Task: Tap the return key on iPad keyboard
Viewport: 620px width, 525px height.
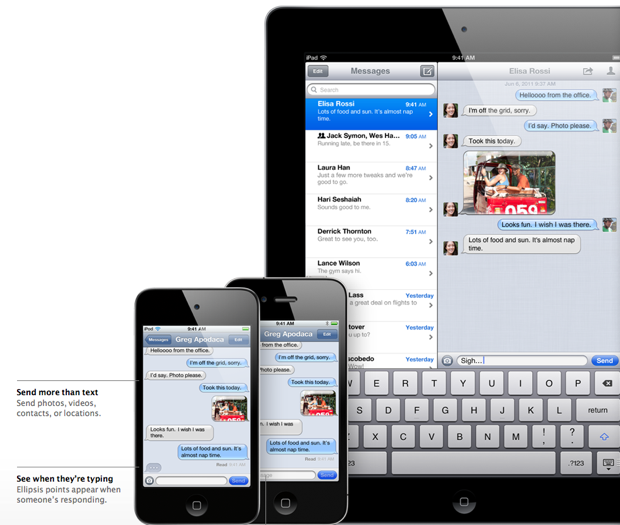Action: tap(597, 410)
